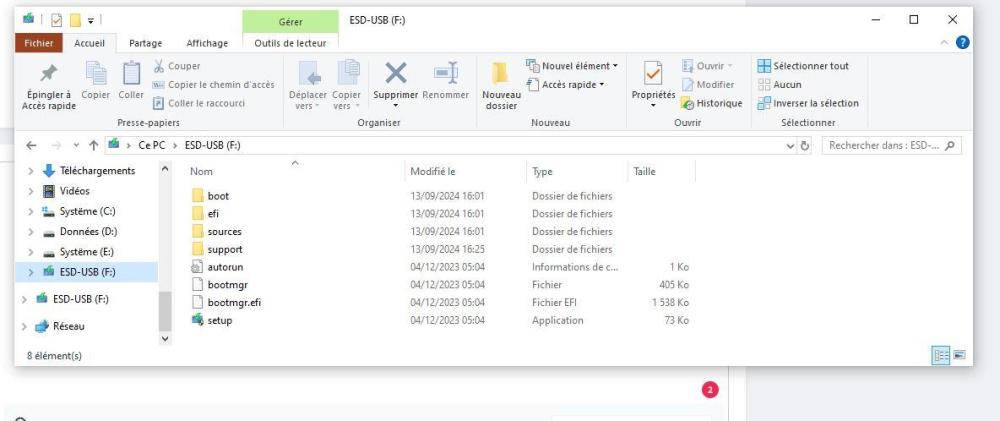Select Système (E:) drive

[87, 252]
